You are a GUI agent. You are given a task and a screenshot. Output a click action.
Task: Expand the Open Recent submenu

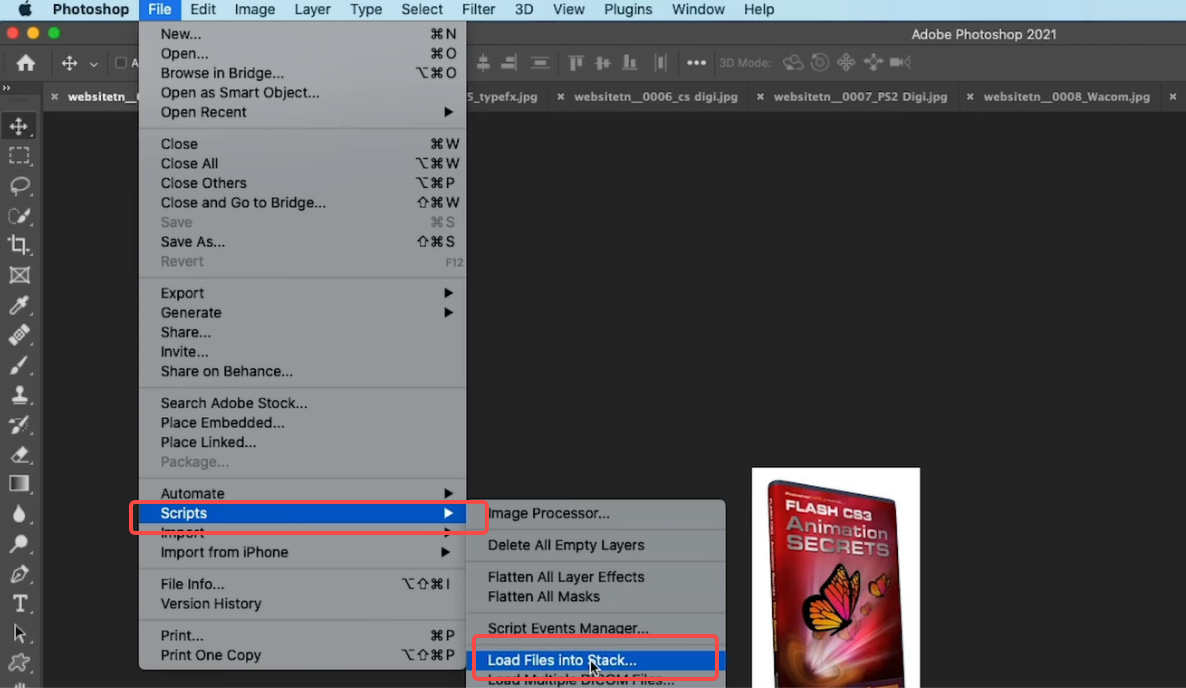tap(250, 112)
